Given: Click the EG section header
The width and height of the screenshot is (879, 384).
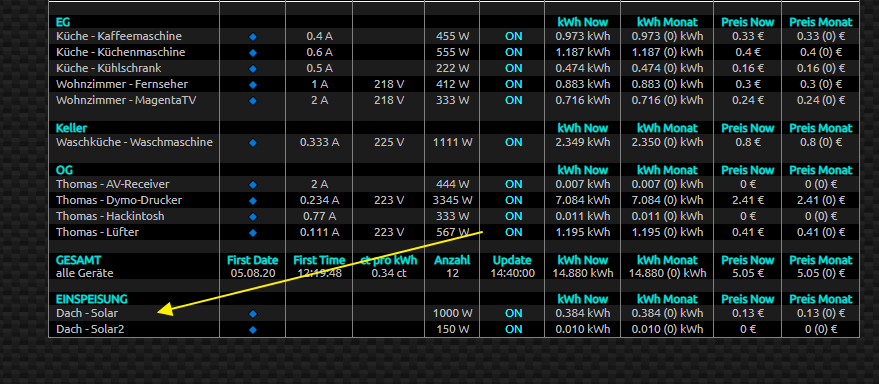Looking at the screenshot, I should (63, 22).
